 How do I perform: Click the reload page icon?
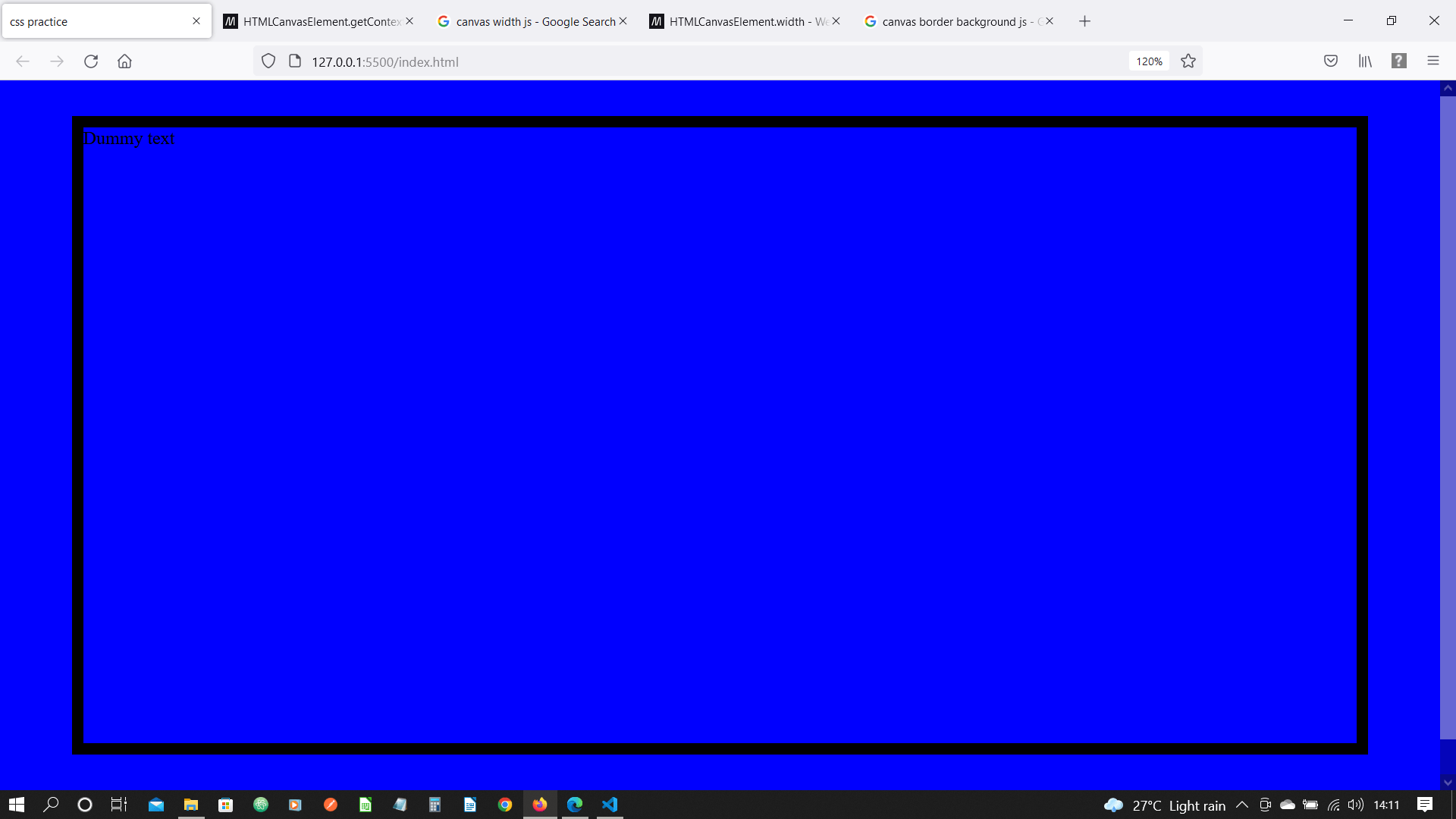coord(91,61)
